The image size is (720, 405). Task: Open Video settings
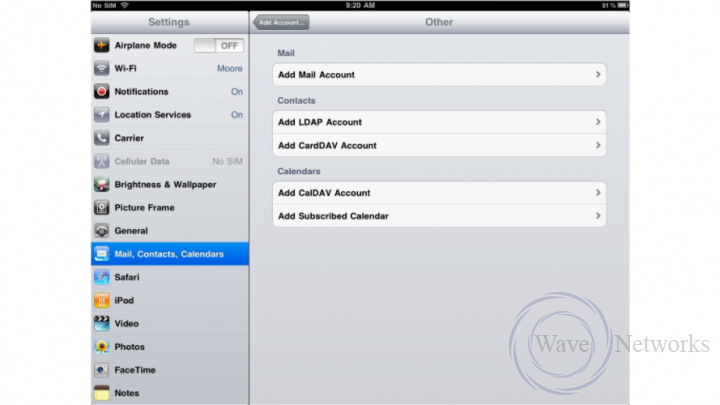[x=170, y=323]
